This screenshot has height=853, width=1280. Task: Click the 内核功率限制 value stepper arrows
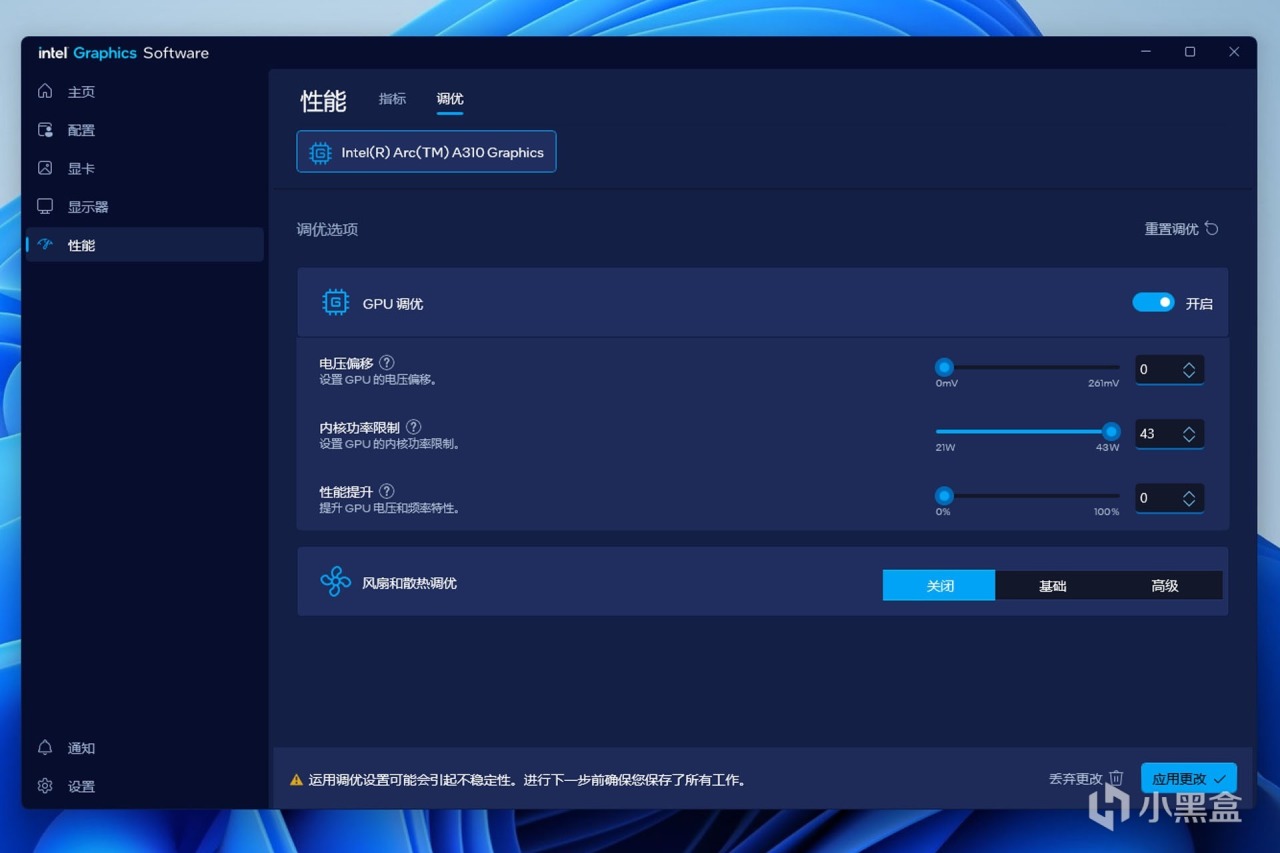(1189, 434)
